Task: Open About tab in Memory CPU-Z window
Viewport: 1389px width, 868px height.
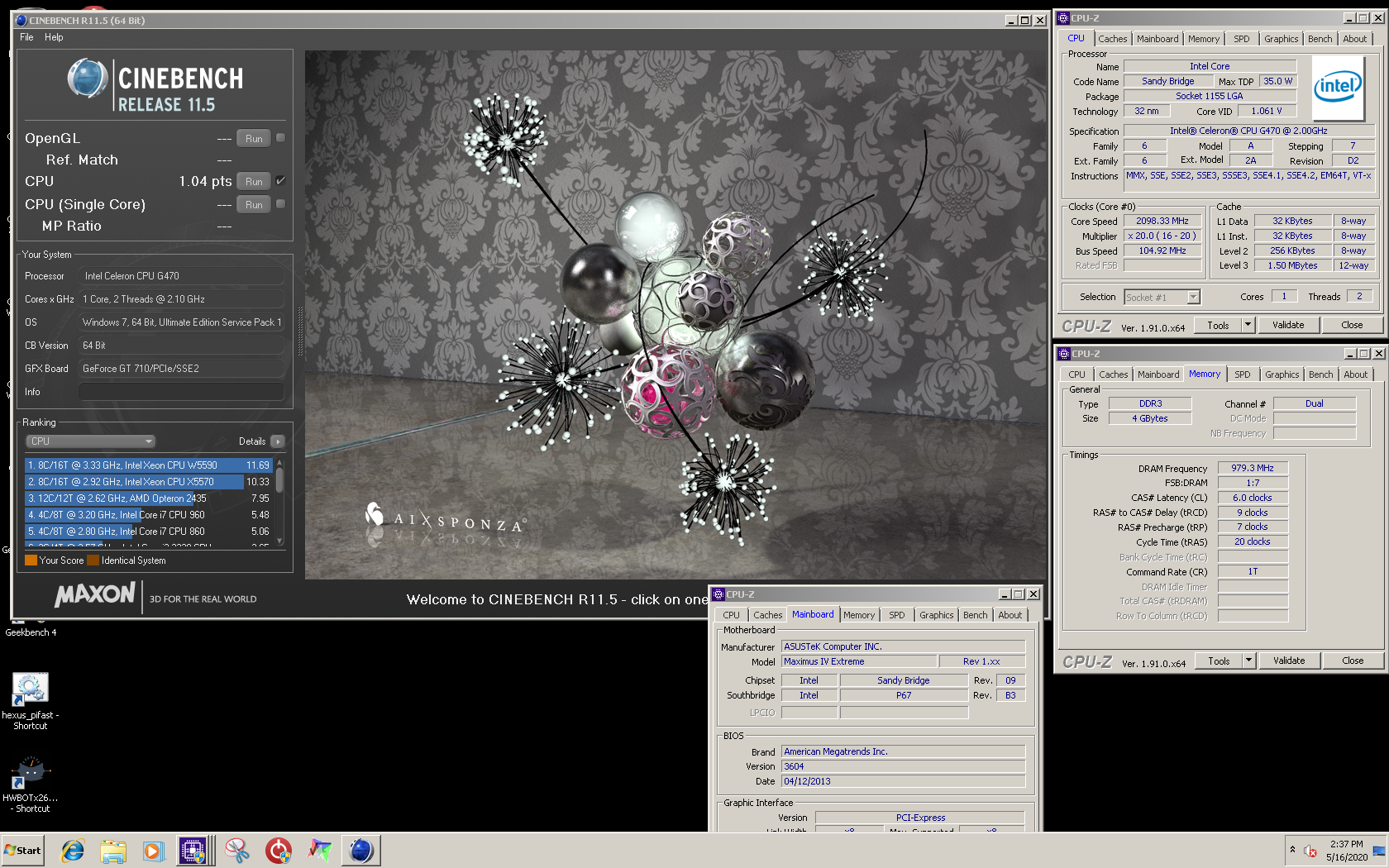Action: point(1355,374)
